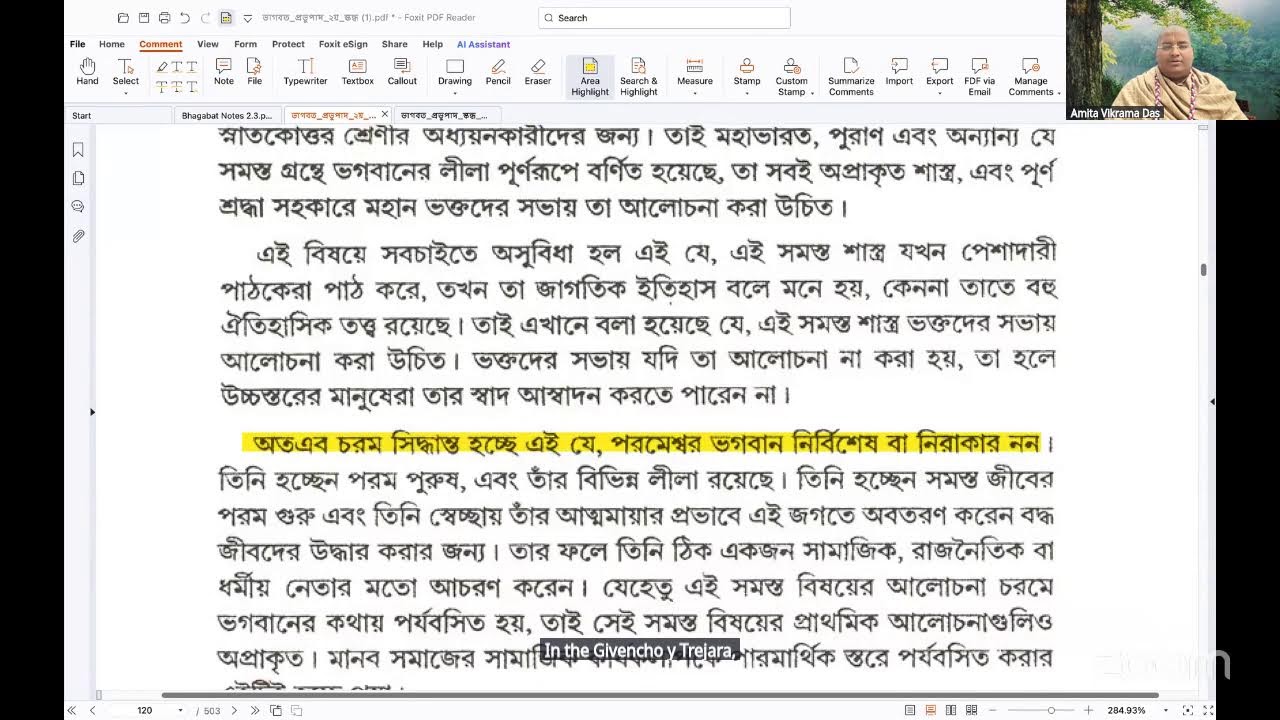
Task: Switch to the Home tab
Action: coord(112,44)
